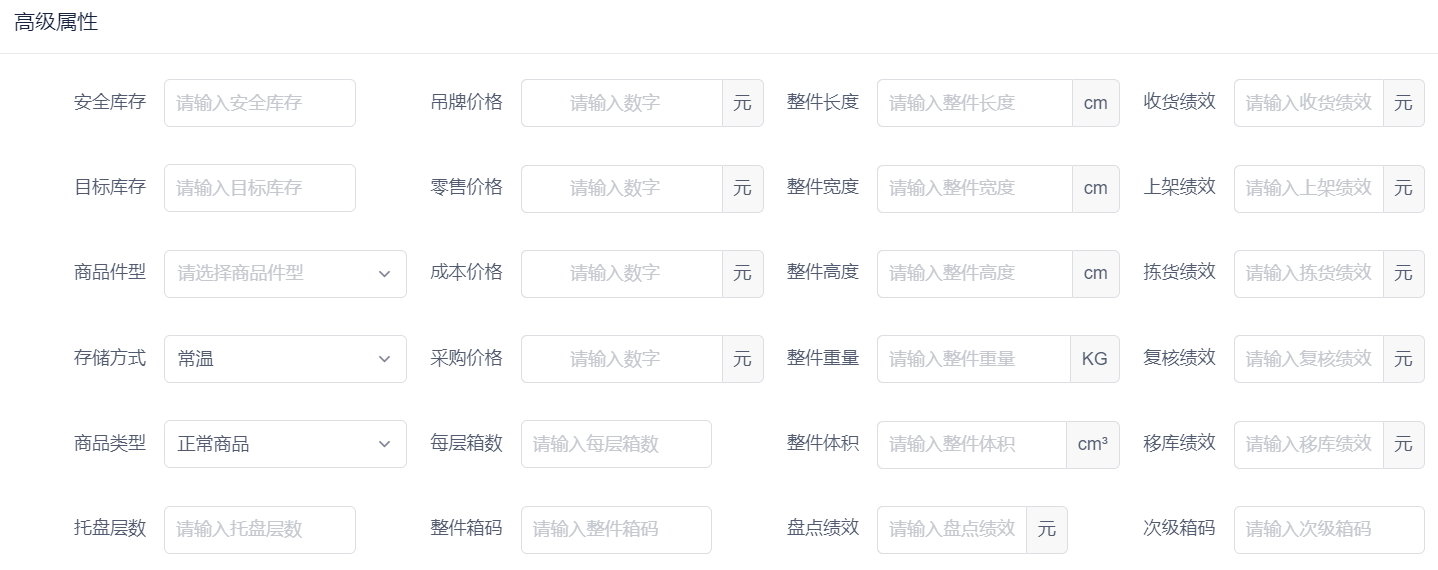Click the 零售价格 number input
Screen dimensions: 1438x570
click(x=621, y=188)
